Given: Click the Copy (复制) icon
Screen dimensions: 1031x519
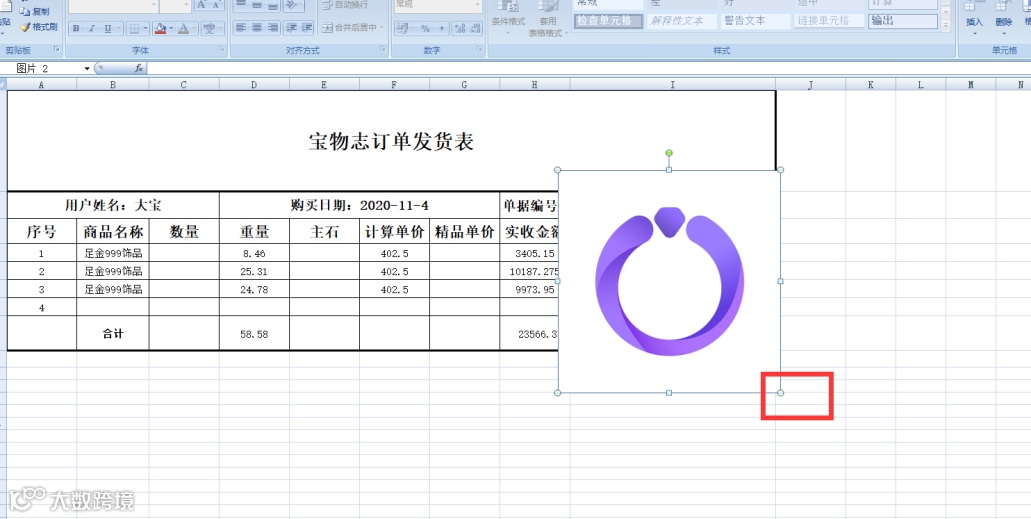Looking at the screenshot, I should click(24, 12).
